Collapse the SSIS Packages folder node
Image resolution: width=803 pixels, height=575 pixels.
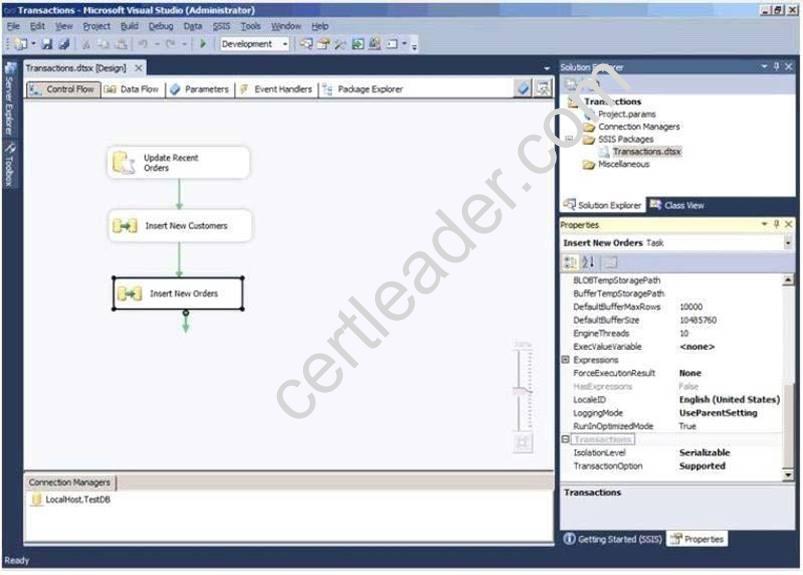click(x=569, y=139)
